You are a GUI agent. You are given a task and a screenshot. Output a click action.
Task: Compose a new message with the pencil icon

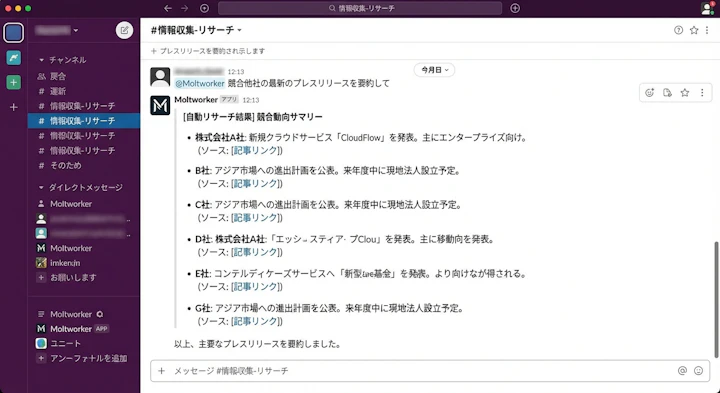pos(124,30)
